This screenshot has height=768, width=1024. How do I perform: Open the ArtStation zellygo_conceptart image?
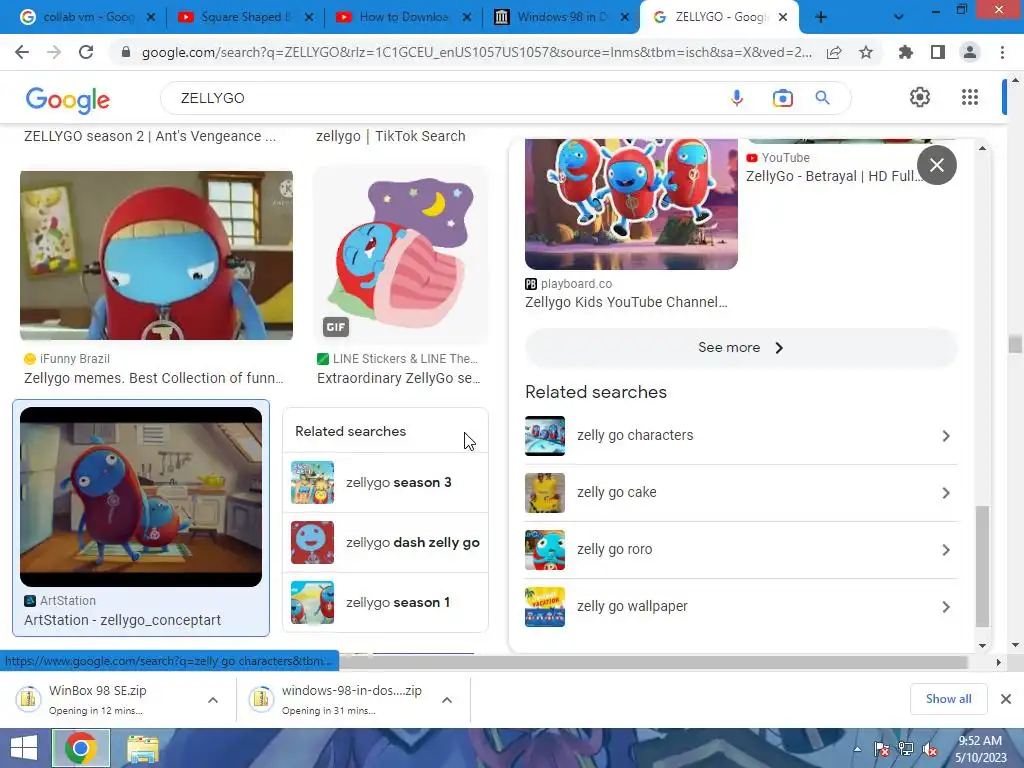click(141, 497)
